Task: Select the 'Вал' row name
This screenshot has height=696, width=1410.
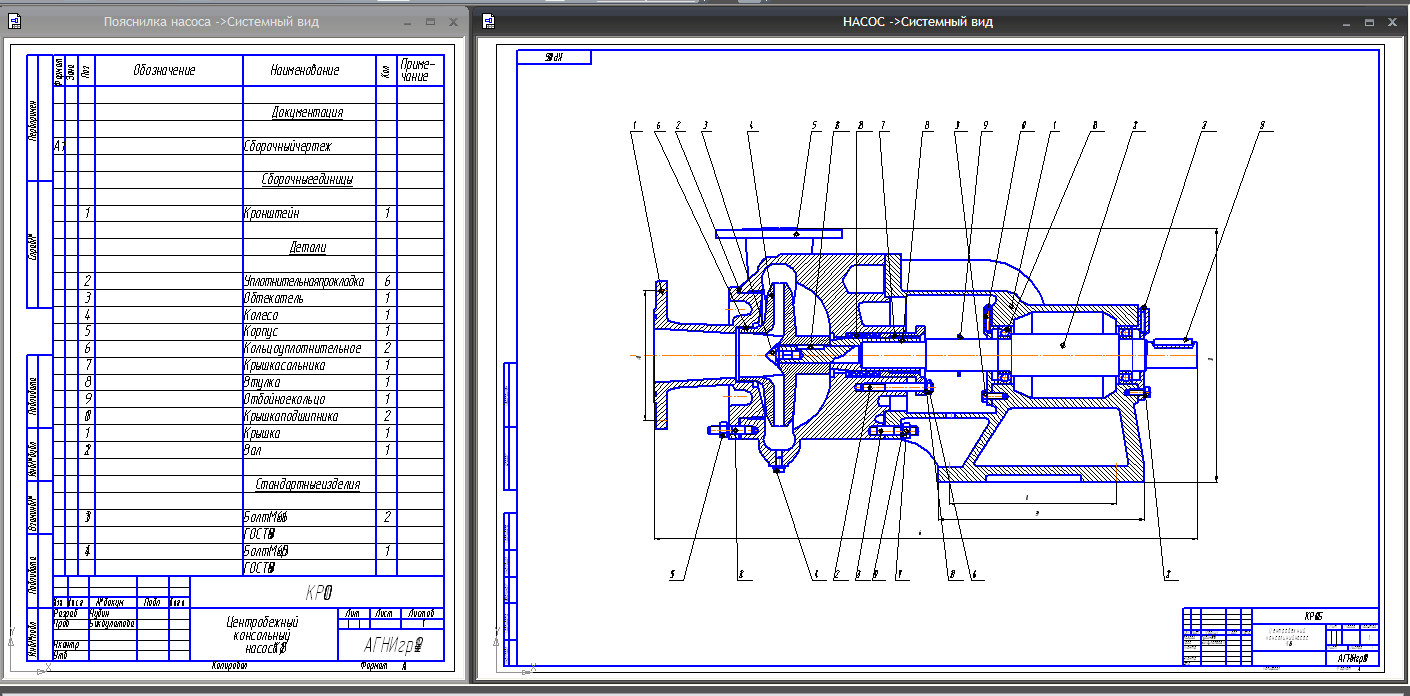Action: [253, 450]
